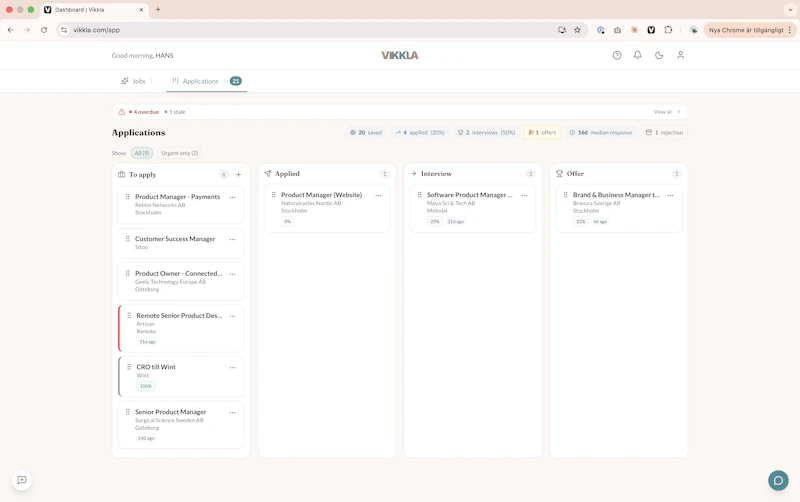Click the 1 stale alert
The width and height of the screenshot is (800, 502).
[x=175, y=112]
